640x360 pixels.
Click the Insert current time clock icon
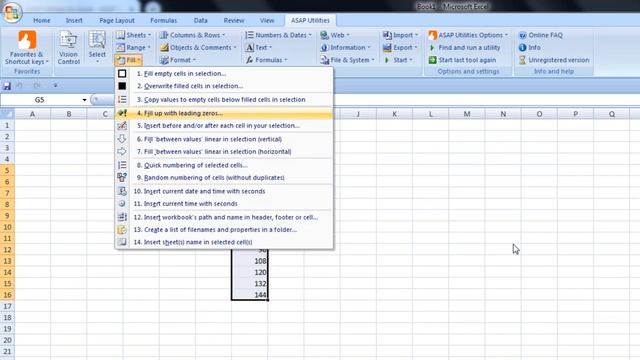[122, 203]
